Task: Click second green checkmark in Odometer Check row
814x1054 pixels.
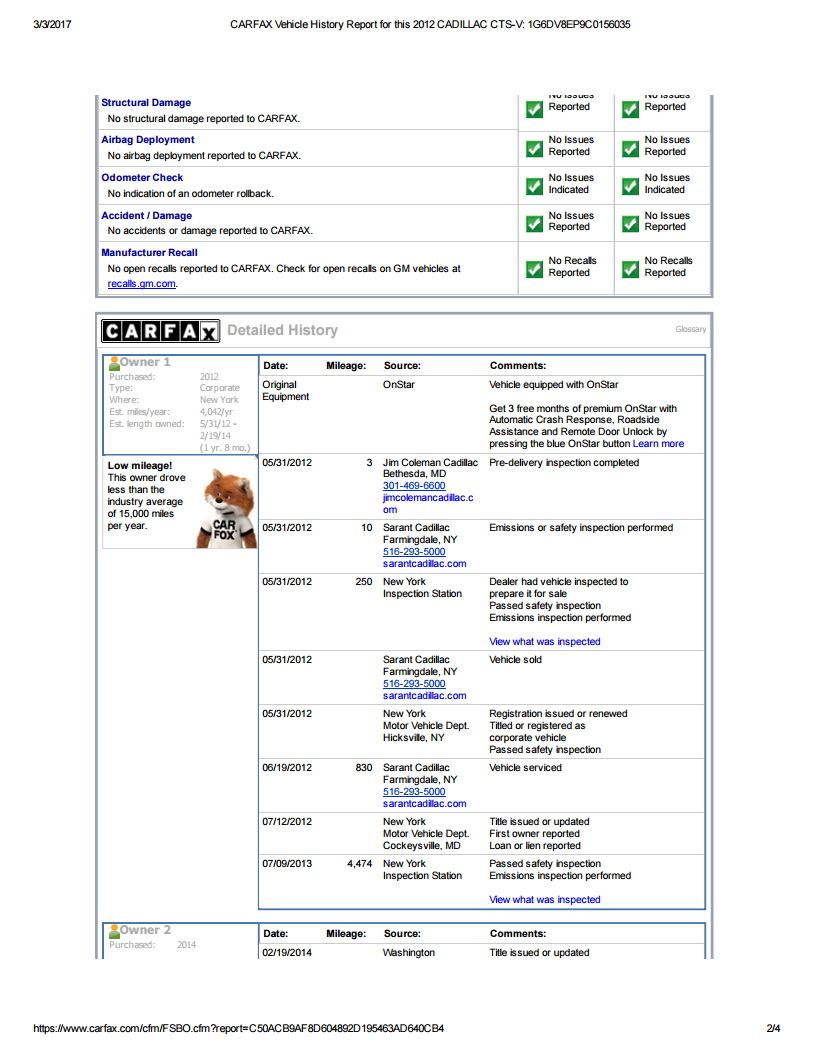Action: coord(630,185)
